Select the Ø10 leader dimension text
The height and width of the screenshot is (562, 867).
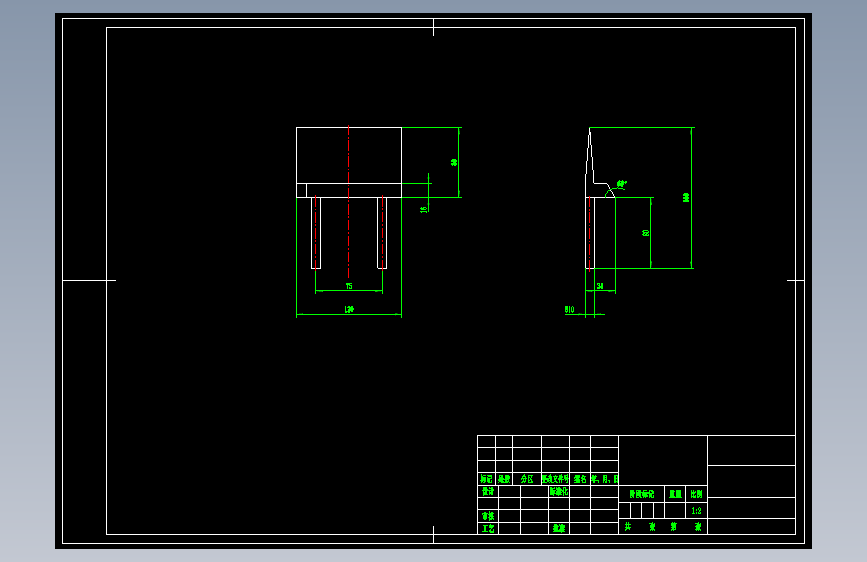570,310
